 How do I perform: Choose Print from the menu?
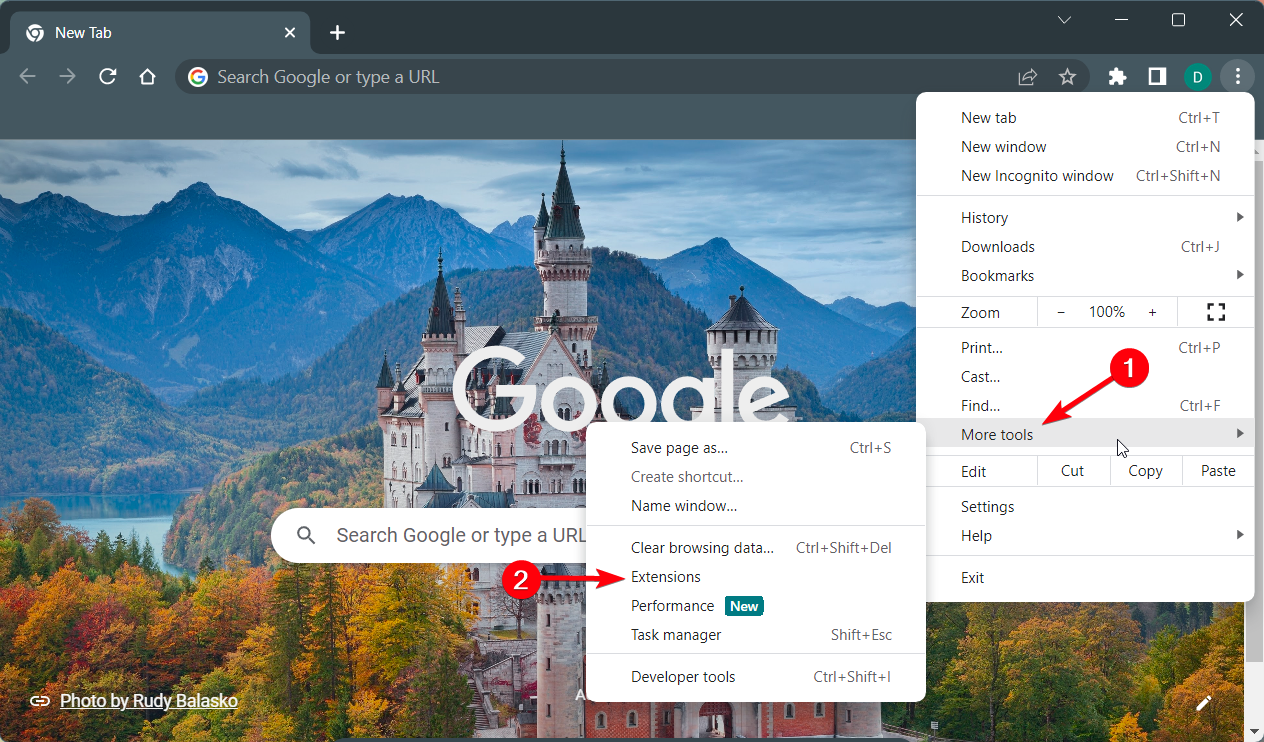pos(1085,348)
